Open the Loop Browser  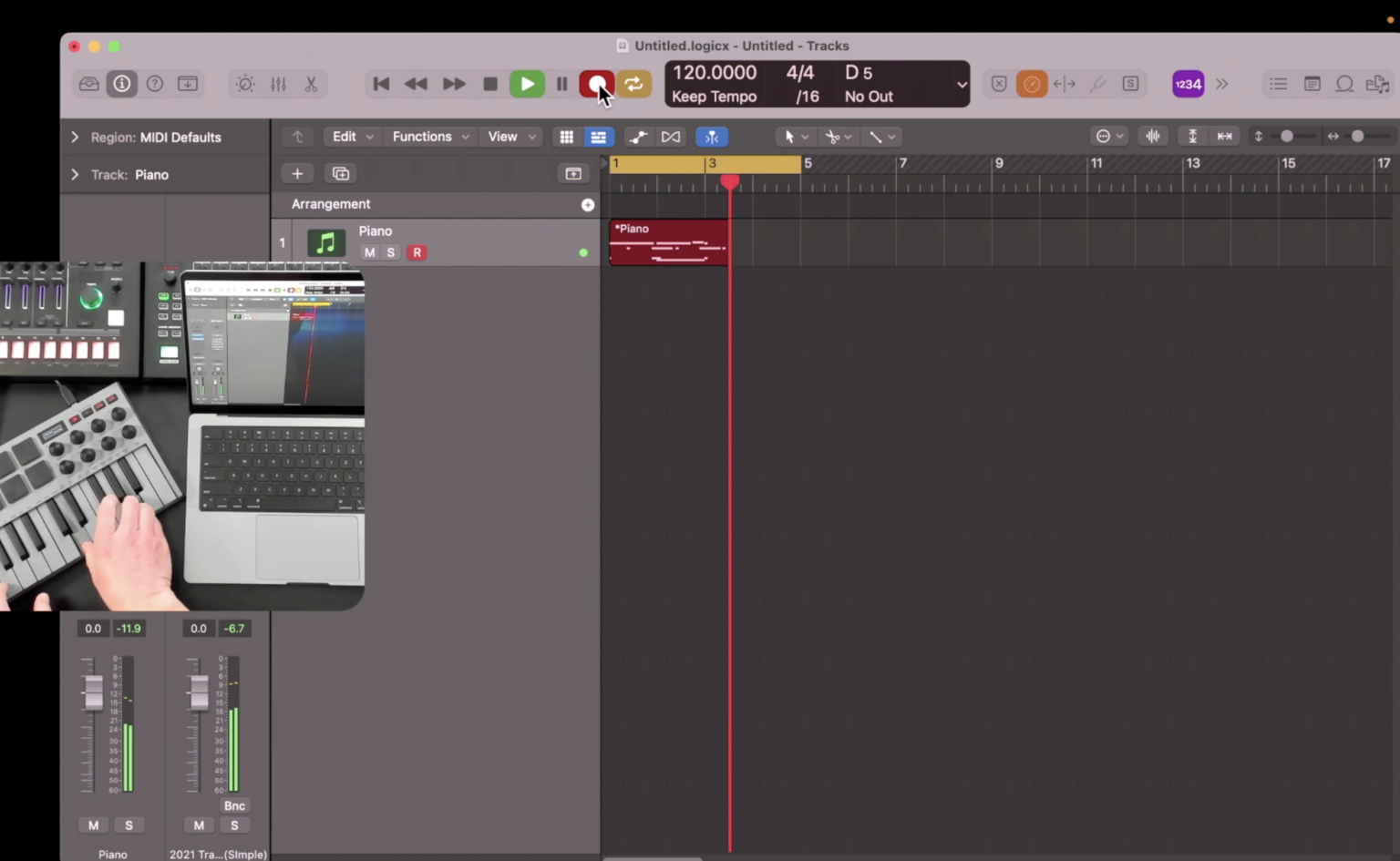[1345, 84]
